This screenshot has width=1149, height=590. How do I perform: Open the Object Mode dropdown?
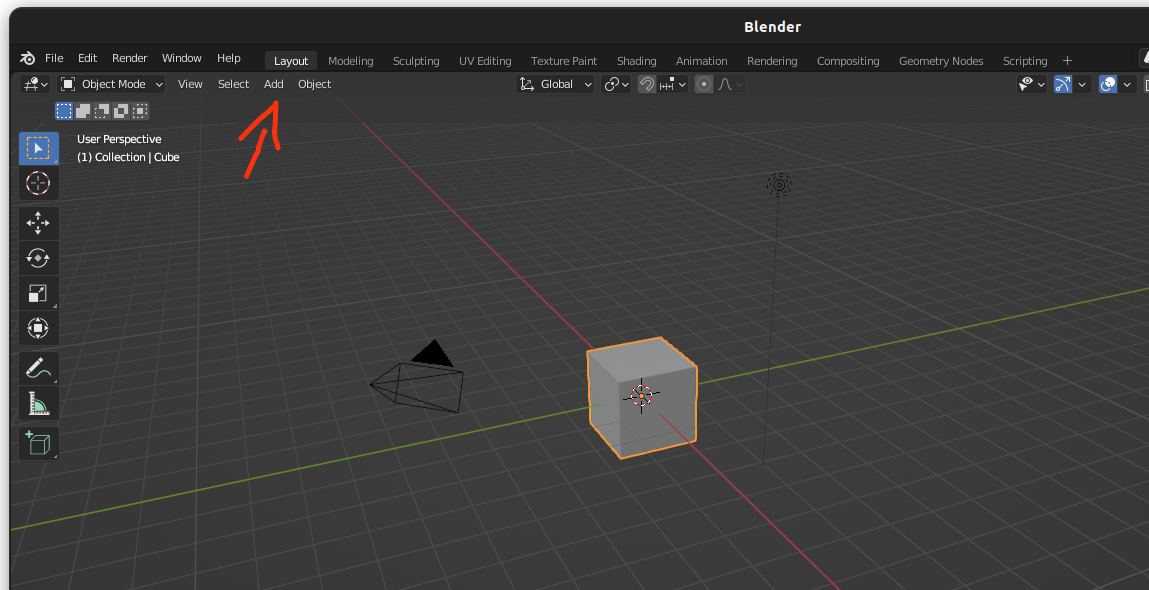pos(111,84)
